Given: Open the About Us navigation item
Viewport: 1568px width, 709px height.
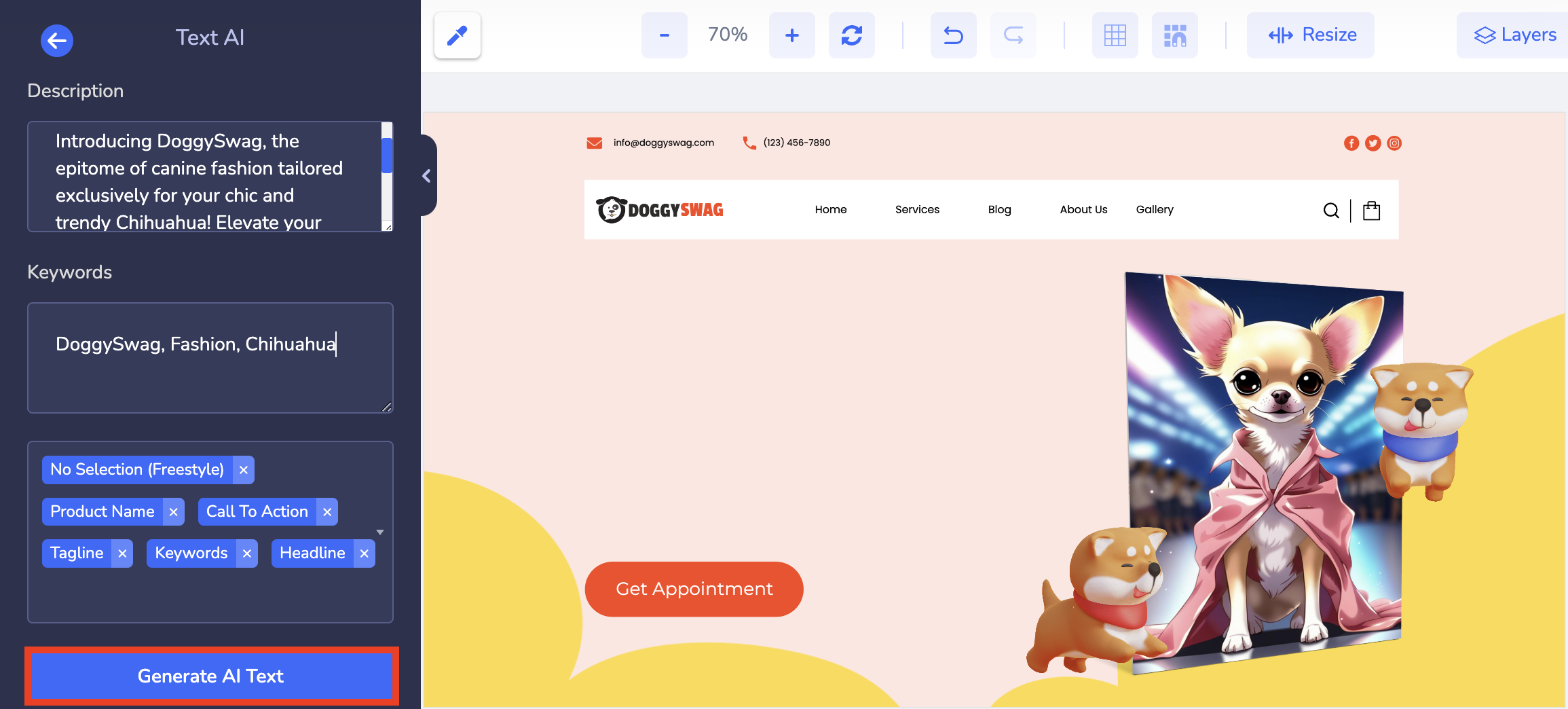Looking at the screenshot, I should pyautogui.click(x=1083, y=210).
